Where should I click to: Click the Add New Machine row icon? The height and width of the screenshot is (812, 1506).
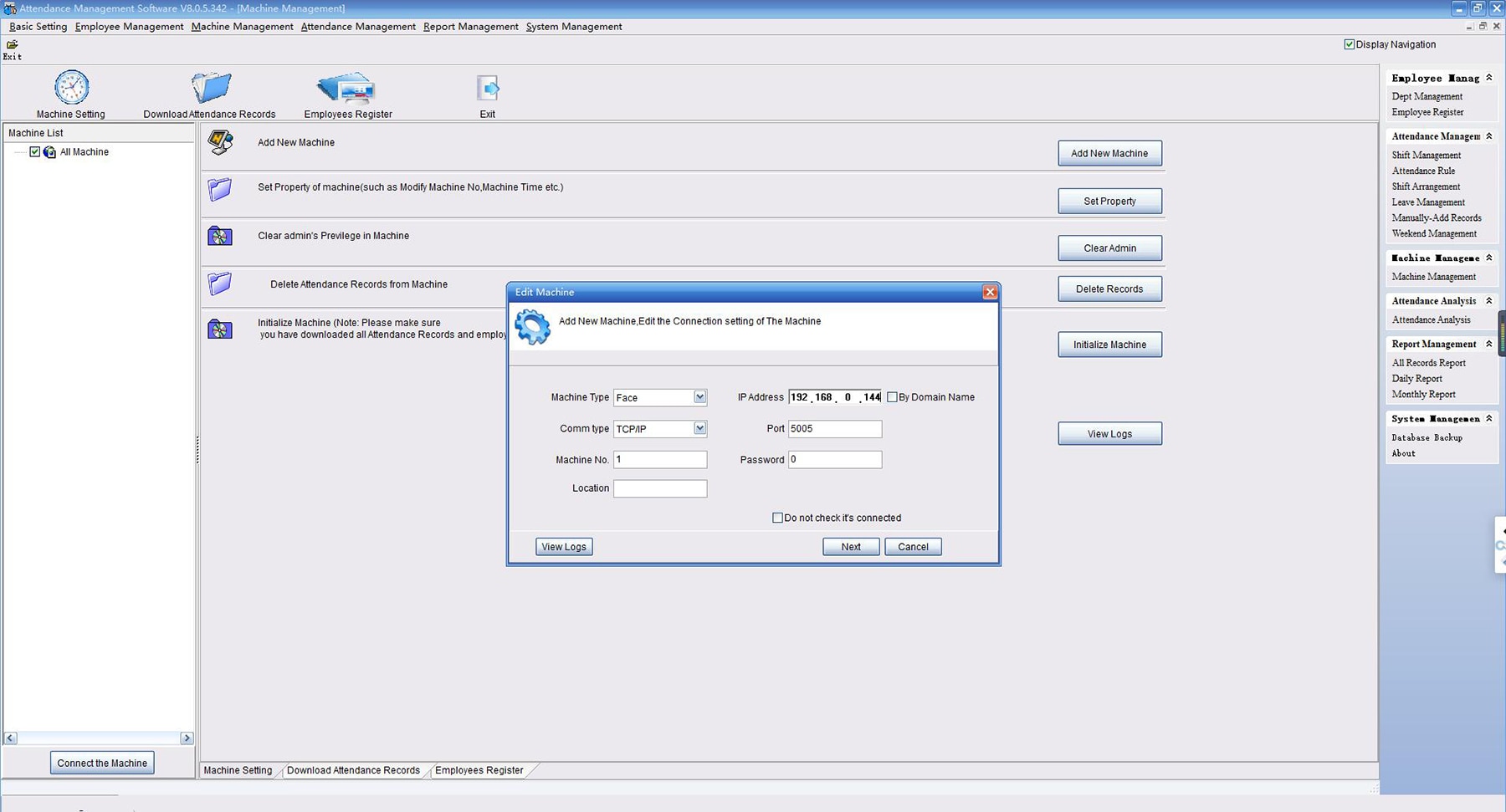[x=220, y=142]
